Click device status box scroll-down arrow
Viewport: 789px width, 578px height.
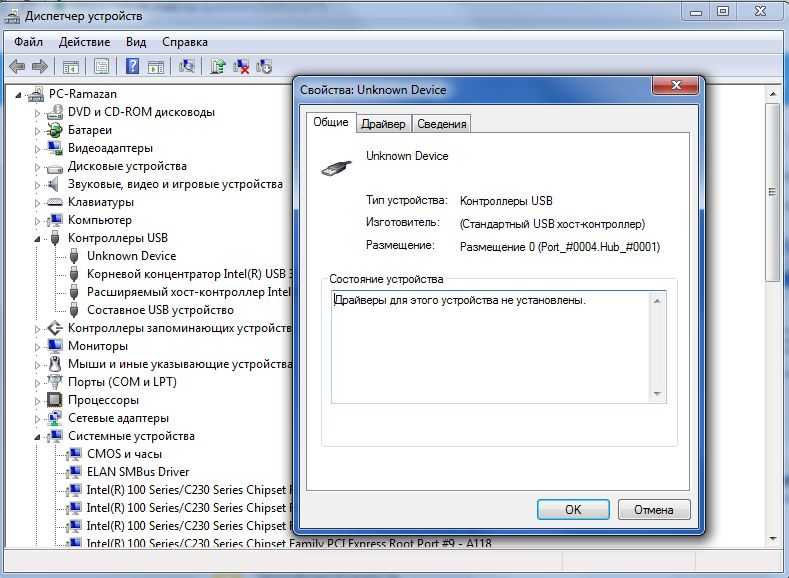pos(657,393)
